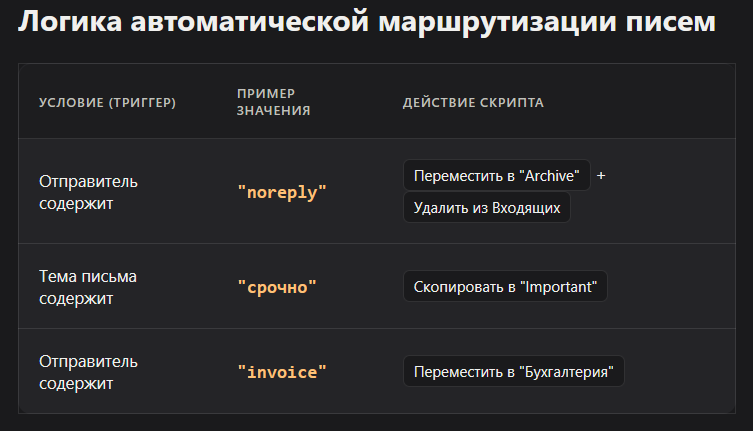Click "Отправитель содержит" in the noreply row
Image resolution: width=753 pixels, height=431 pixels.
pos(88,192)
